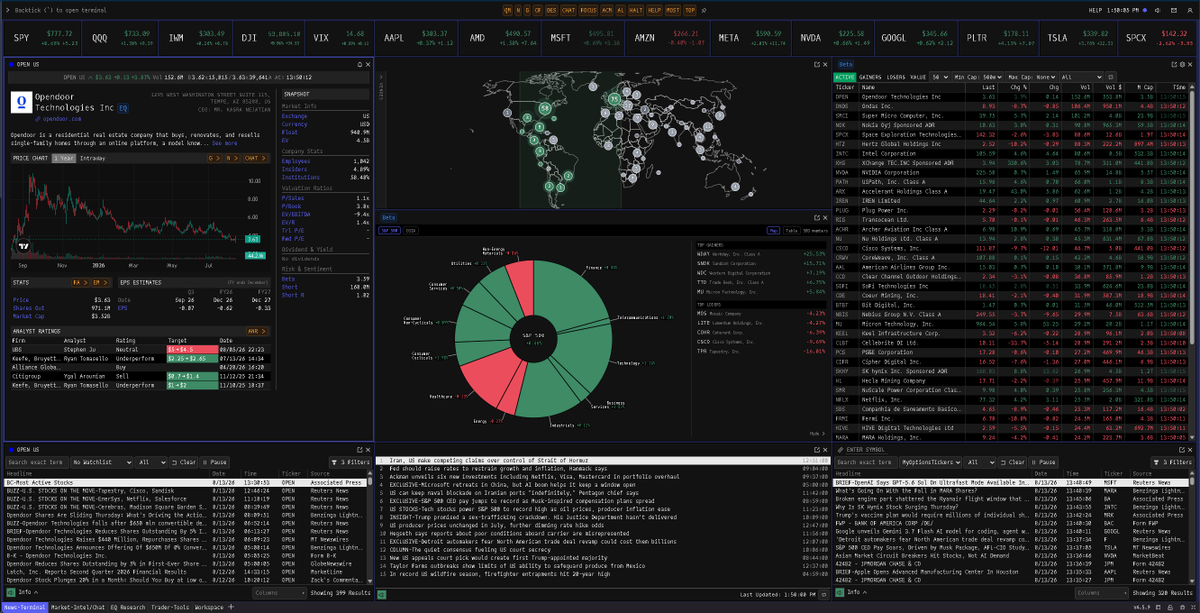1200x613 pixels.
Task: Close the OPEN US quote panel
Action: pyautogui.click(x=368, y=64)
